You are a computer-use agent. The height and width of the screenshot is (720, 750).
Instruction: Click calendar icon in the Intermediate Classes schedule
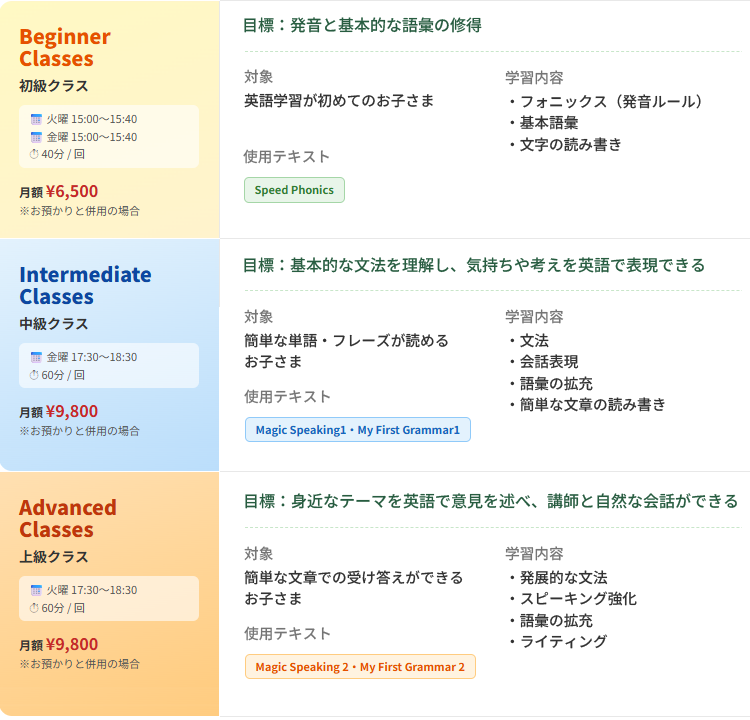pyautogui.click(x=36, y=357)
